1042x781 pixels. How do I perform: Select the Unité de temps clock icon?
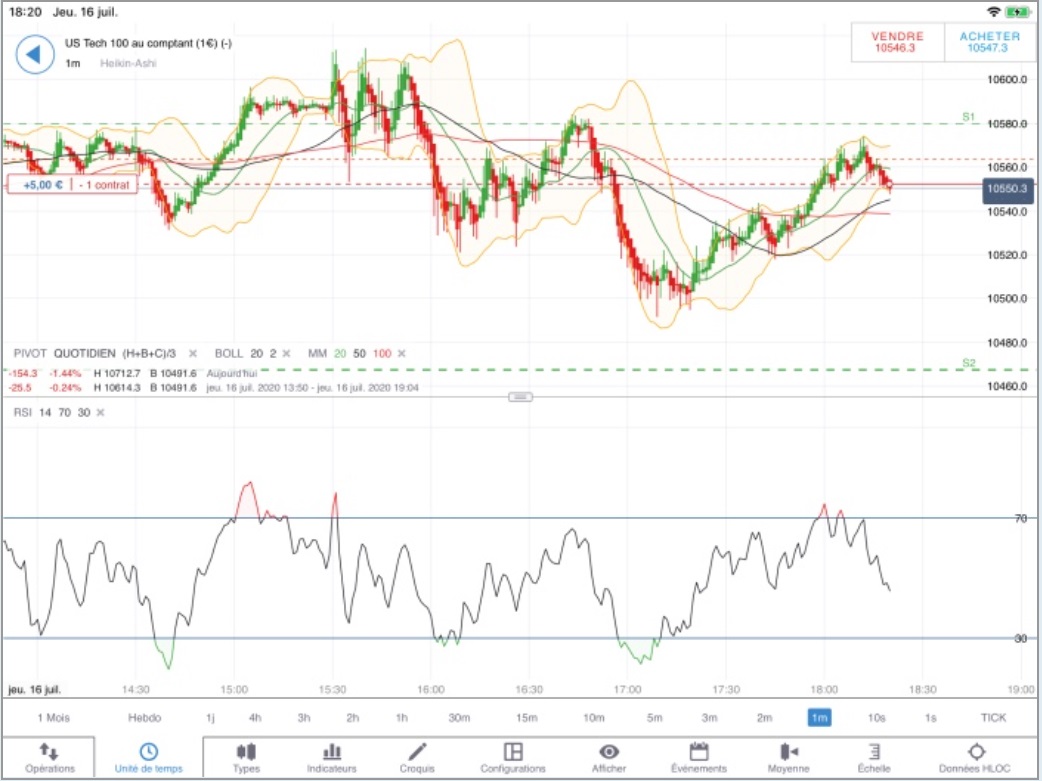149,752
